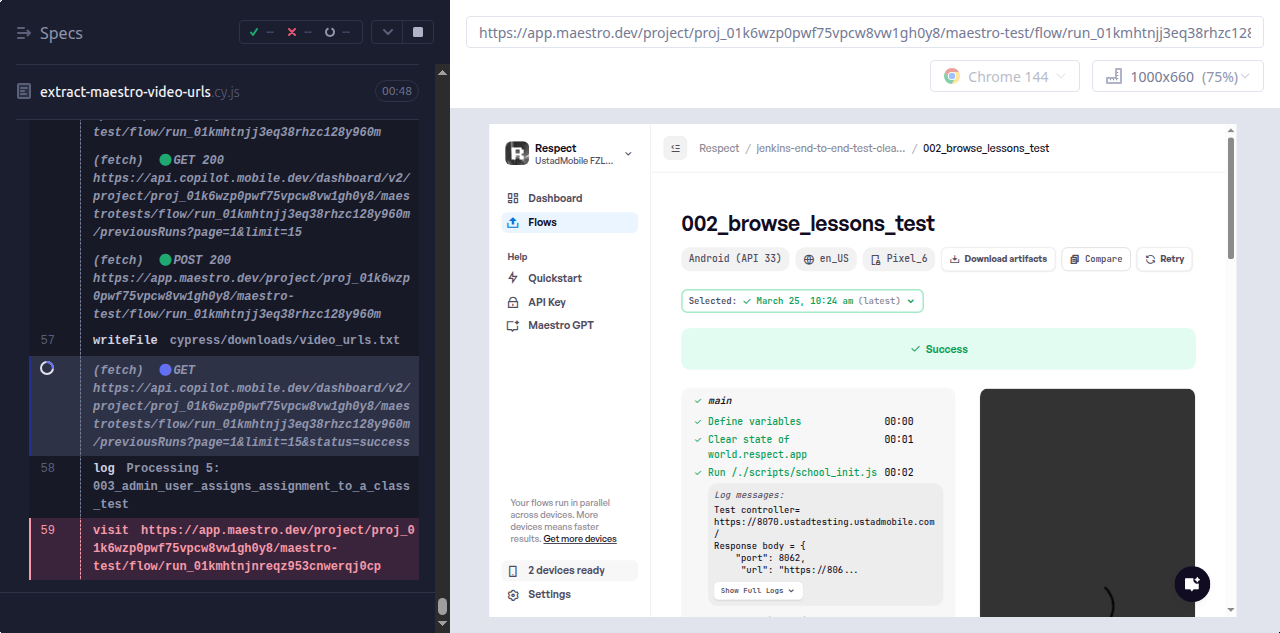Screen dimensions: 1280x633
Task: Open the Chrome 144 browser dropdown
Action: (x=1005, y=77)
